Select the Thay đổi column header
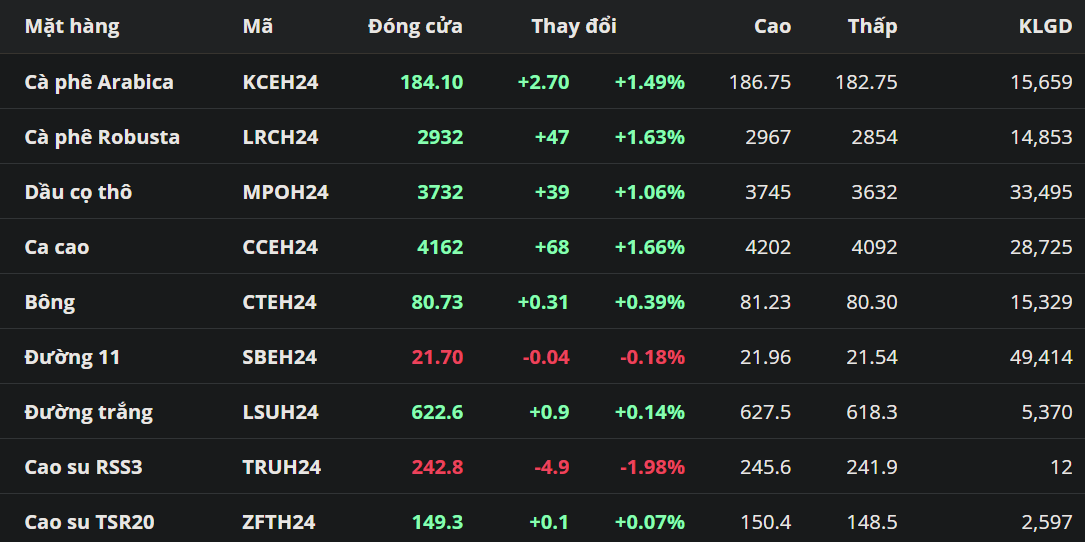This screenshot has width=1085, height=542. click(574, 27)
